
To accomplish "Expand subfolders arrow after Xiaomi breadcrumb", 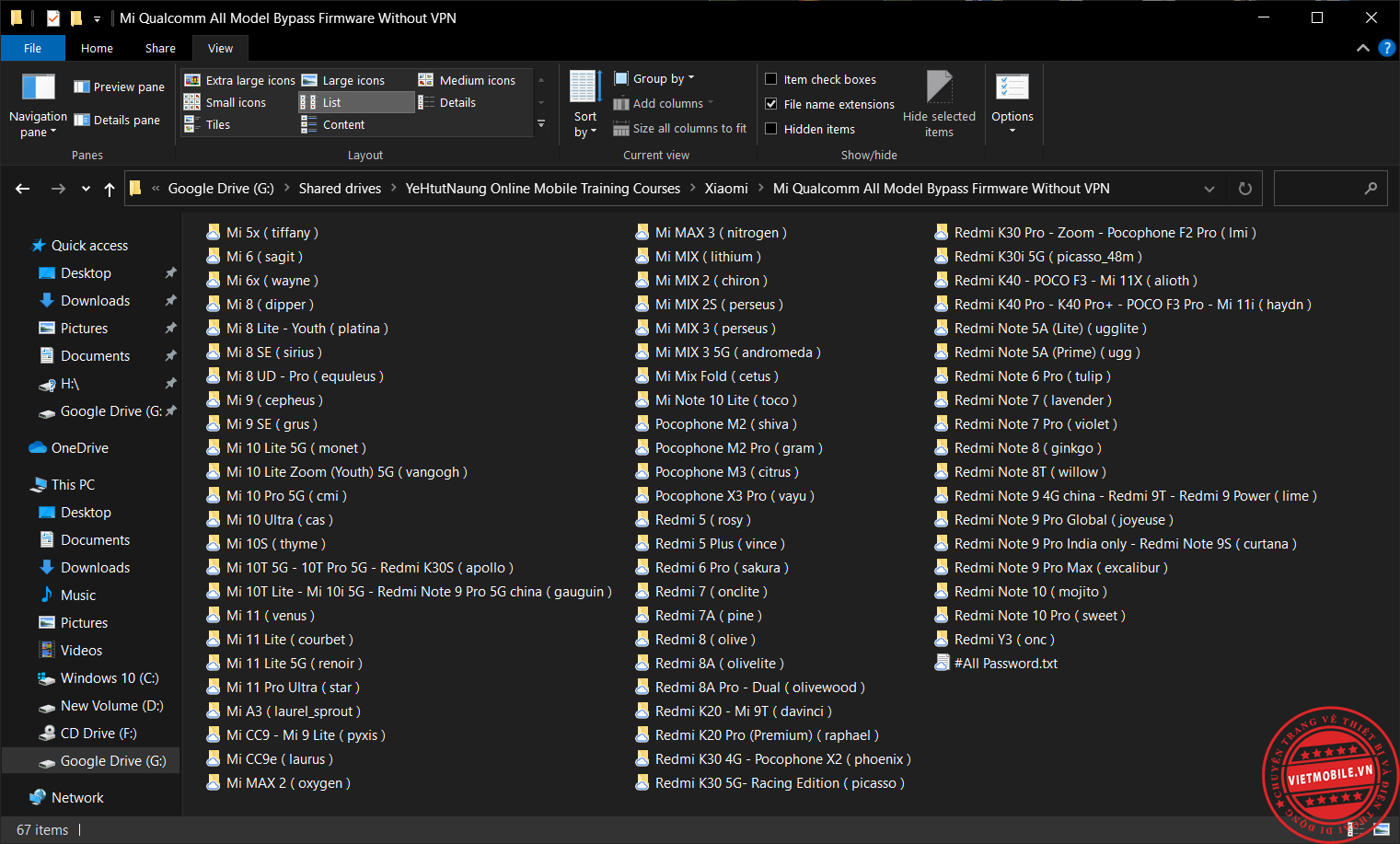I will coord(761,188).
